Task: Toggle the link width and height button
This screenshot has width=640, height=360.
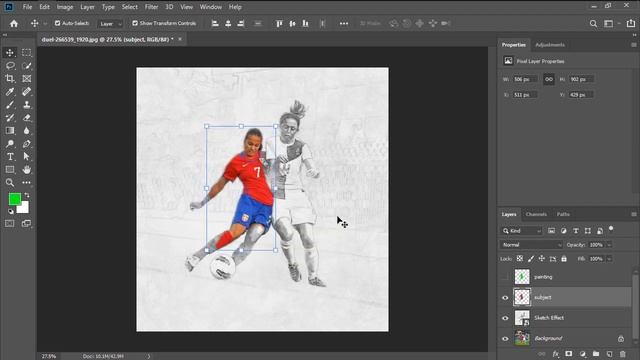Action: pos(549,79)
